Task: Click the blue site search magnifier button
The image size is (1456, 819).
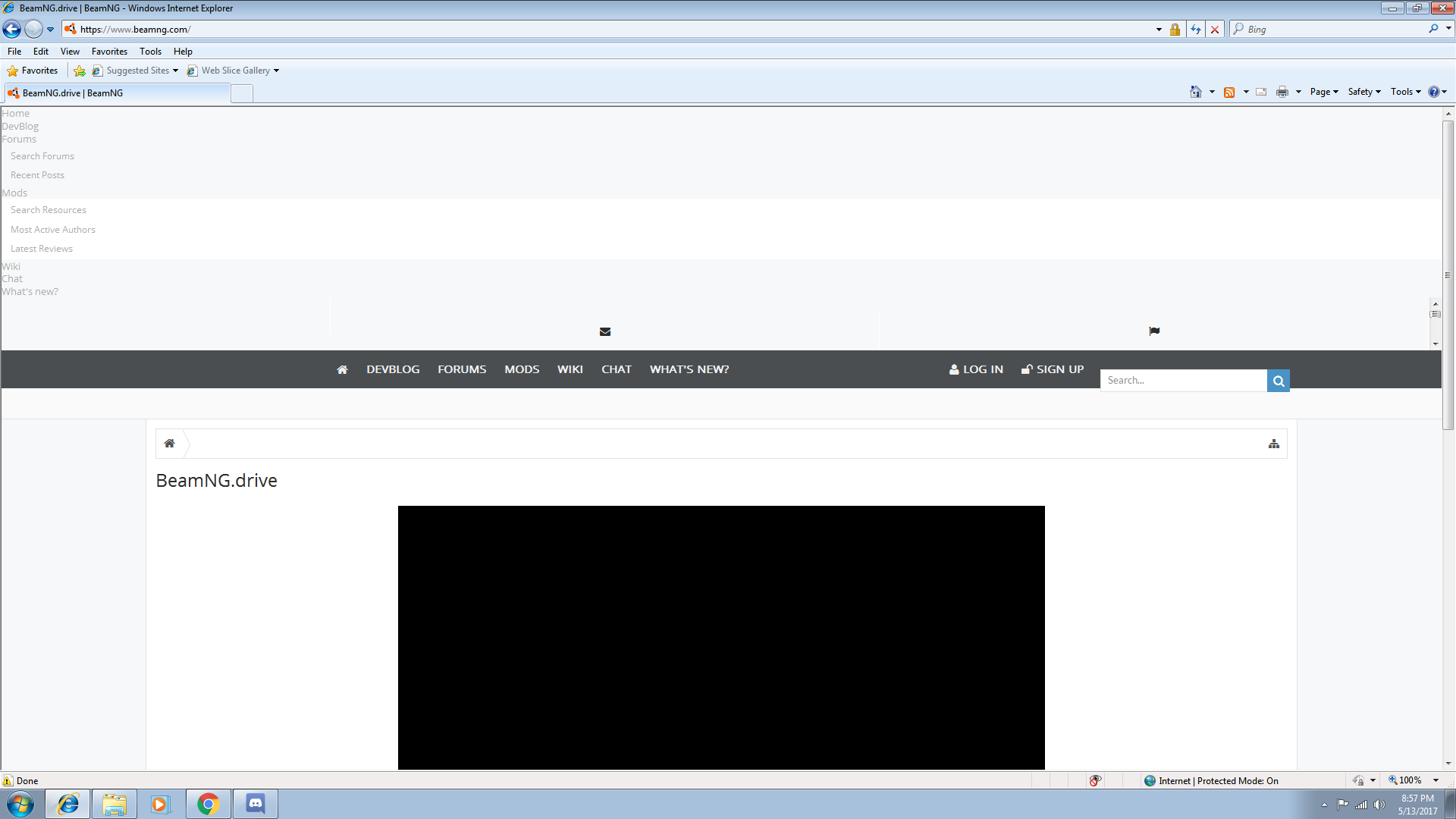Action: [1279, 381]
